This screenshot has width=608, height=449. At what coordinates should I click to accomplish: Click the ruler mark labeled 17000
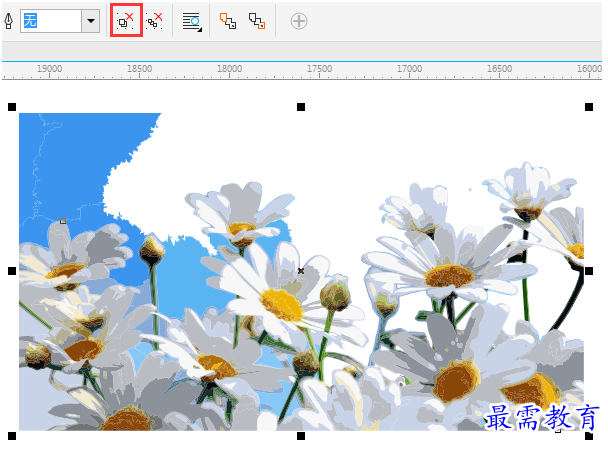pyautogui.click(x=409, y=69)
